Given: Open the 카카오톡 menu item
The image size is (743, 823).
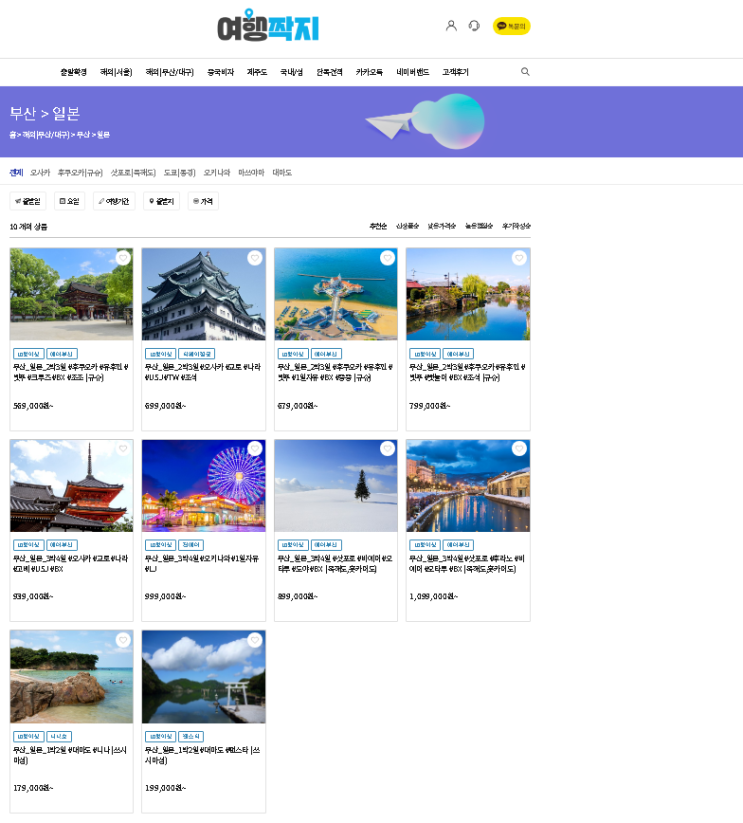Looking at the screenshot, I should 369,72.
